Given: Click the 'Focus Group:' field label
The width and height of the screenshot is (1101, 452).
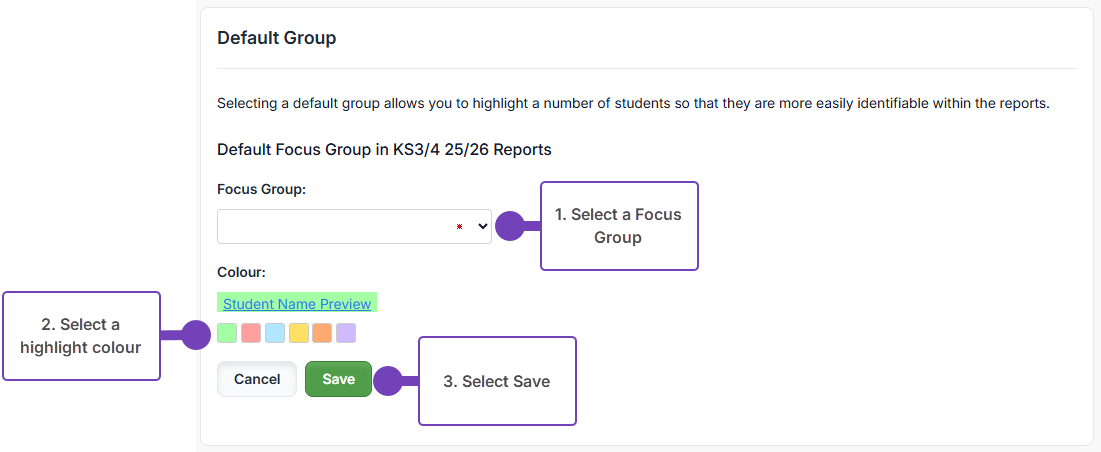Looking at the screenshot, I should point(261,189).
